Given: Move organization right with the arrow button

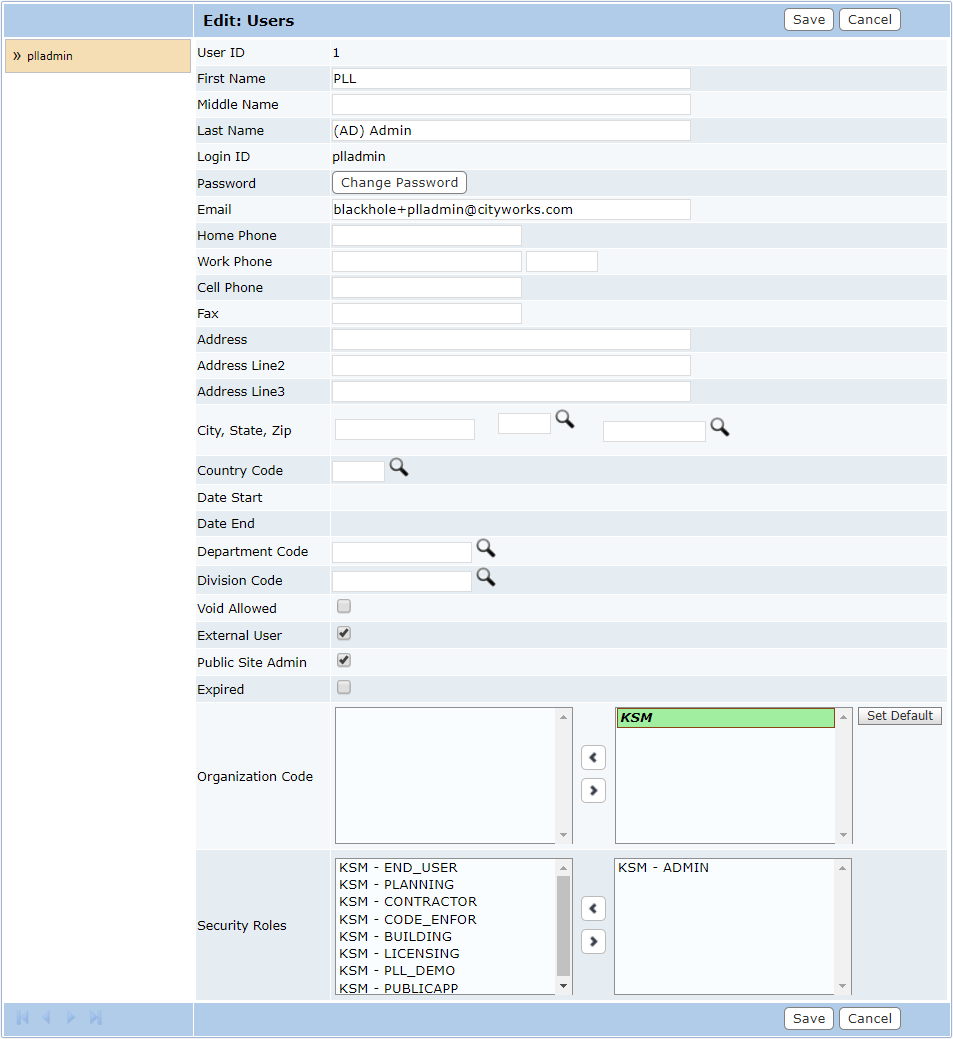Looking at the screenshot, I should point(593,790).
